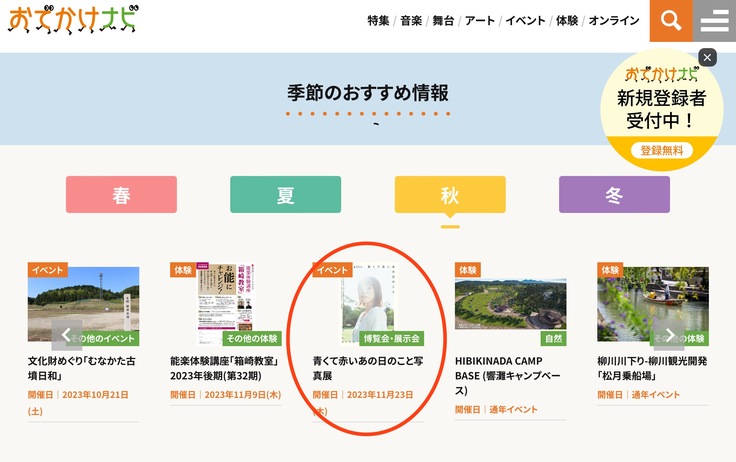Show previous carousel items with left arrow
Viewport: 736px width, 462px height.
[67, 335]
